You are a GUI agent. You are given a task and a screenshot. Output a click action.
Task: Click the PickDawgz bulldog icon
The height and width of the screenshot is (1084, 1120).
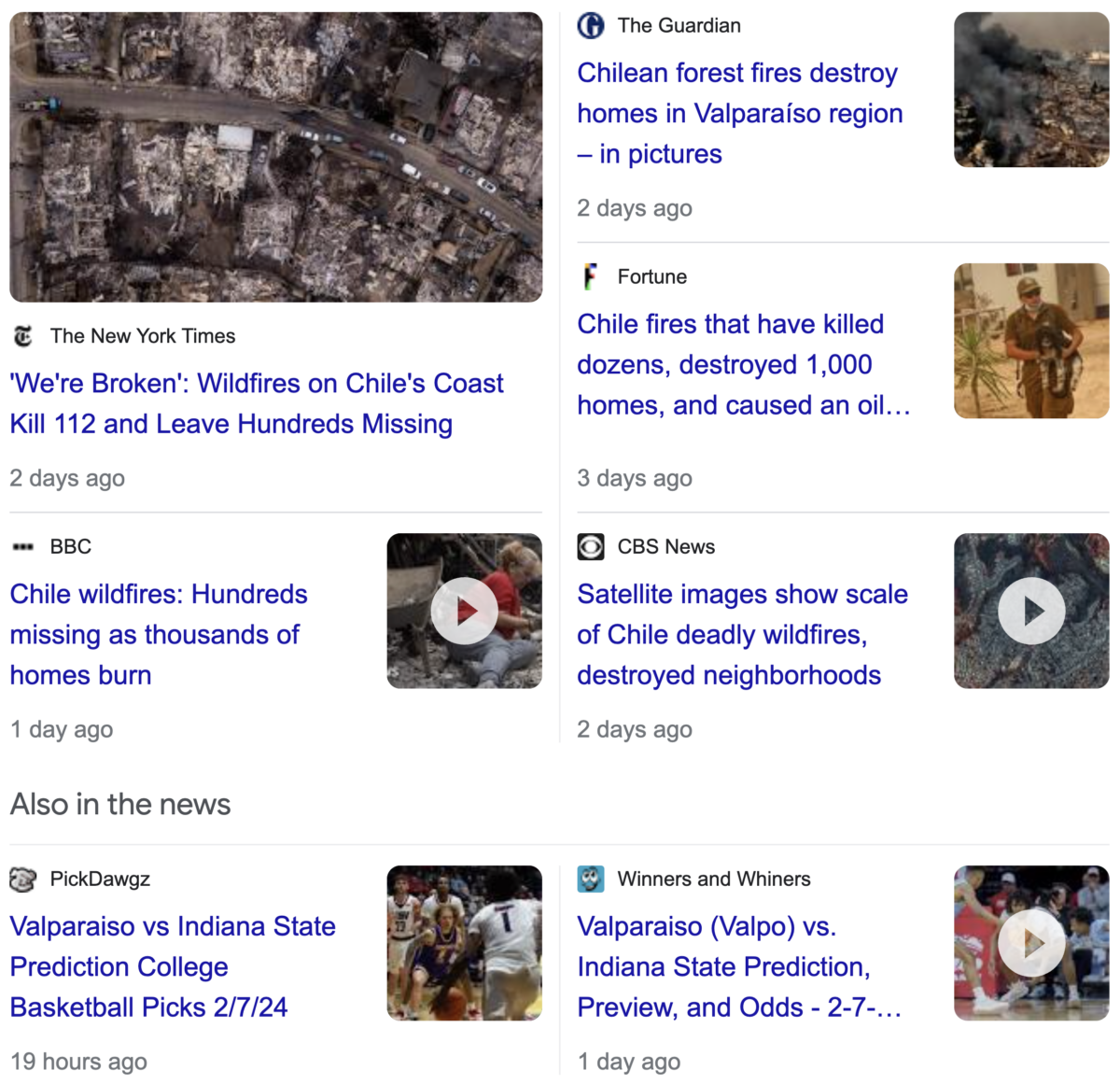23,879
